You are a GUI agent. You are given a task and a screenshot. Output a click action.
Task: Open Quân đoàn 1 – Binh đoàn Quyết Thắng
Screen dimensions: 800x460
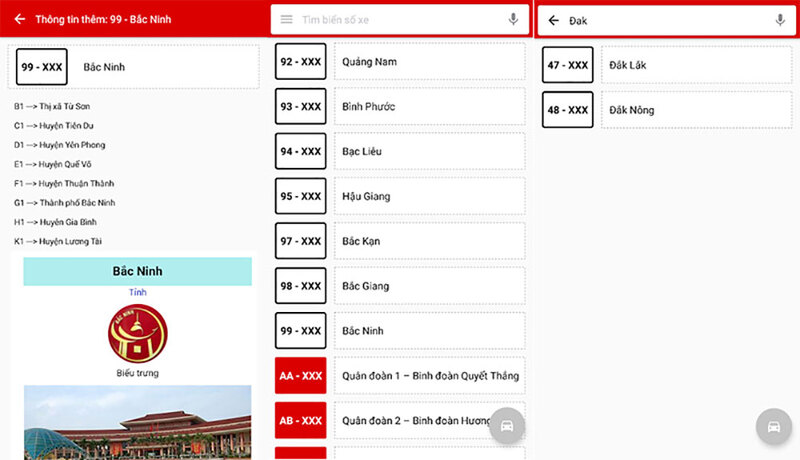tap(430, 375)
